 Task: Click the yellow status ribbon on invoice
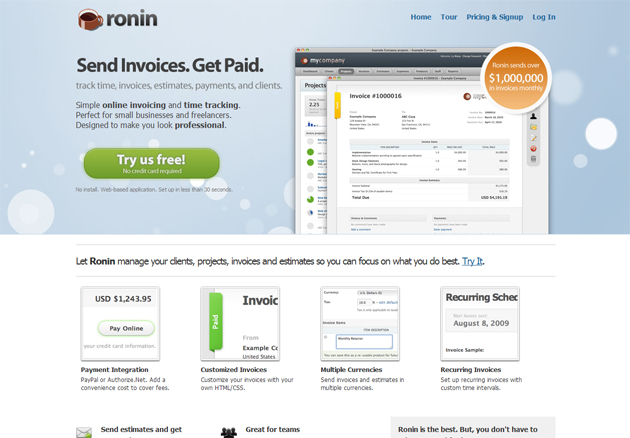[338, 106]
